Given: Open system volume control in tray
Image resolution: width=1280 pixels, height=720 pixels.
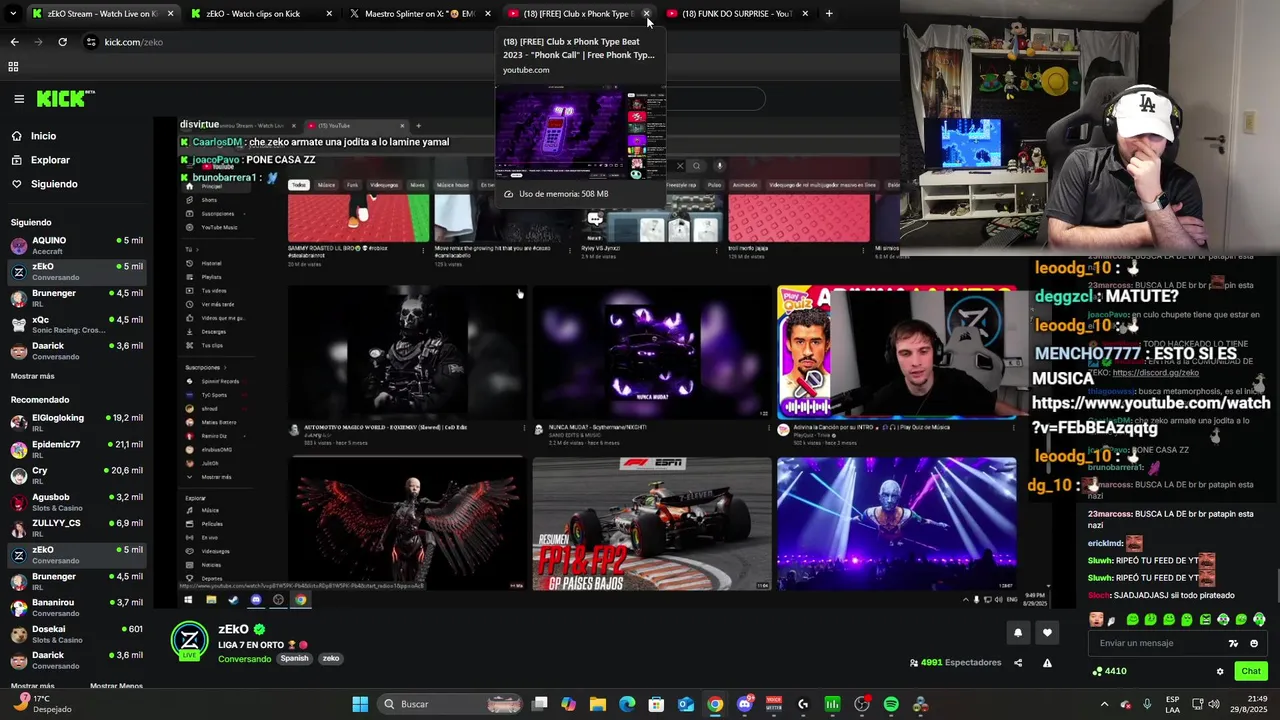Looking at the screenshot, I should coord(1213,704).
